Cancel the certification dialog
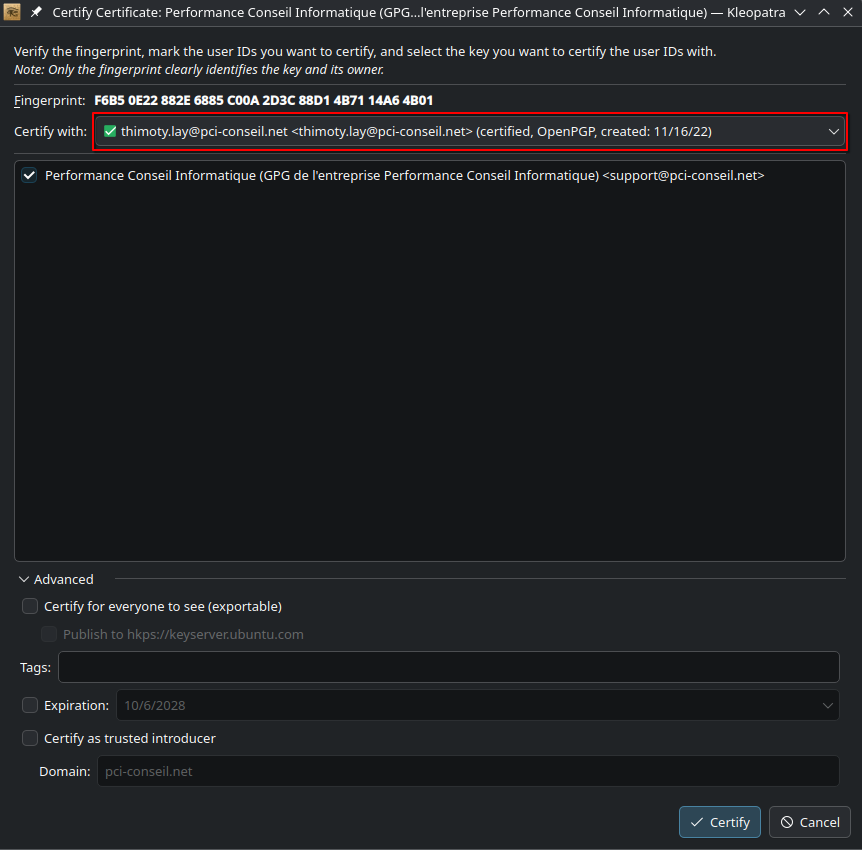862x850 pixels. tap(809, 822)
